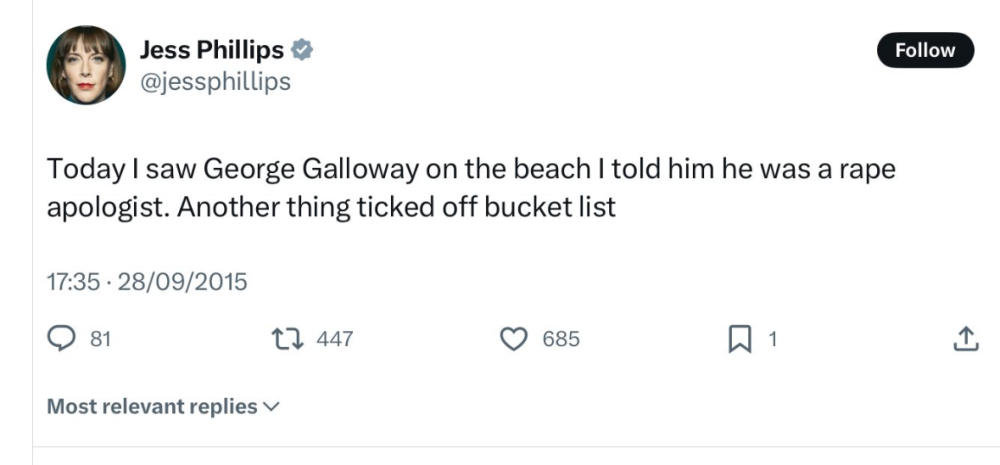1000x465 pixels.
Task: Bookmark the tweet using the bookmark icon
Action: [739, 340]
